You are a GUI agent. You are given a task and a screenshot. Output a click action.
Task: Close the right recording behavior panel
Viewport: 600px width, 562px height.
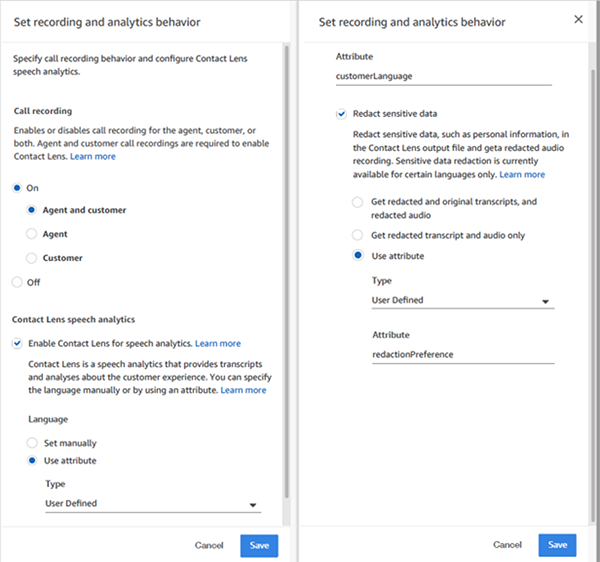tap(578, 20)
